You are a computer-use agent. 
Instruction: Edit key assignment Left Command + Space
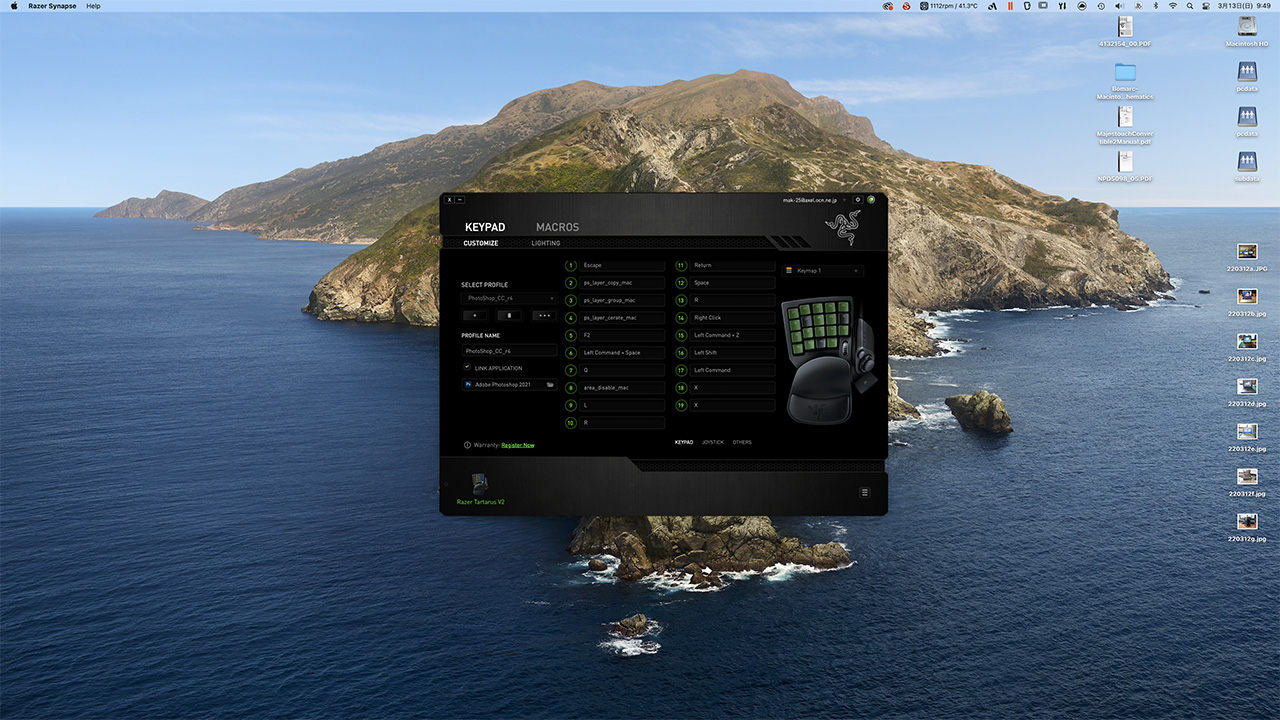(622, 353)
